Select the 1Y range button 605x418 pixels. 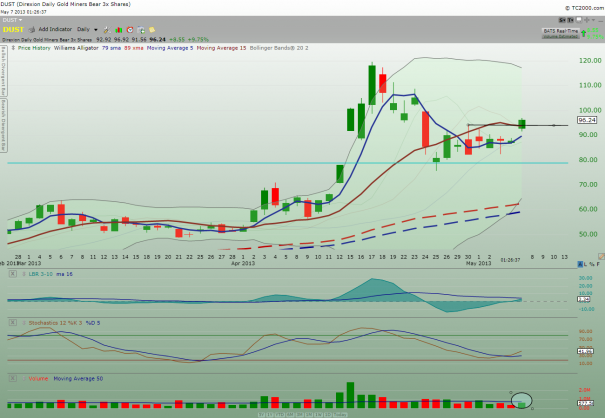[270, 415]
